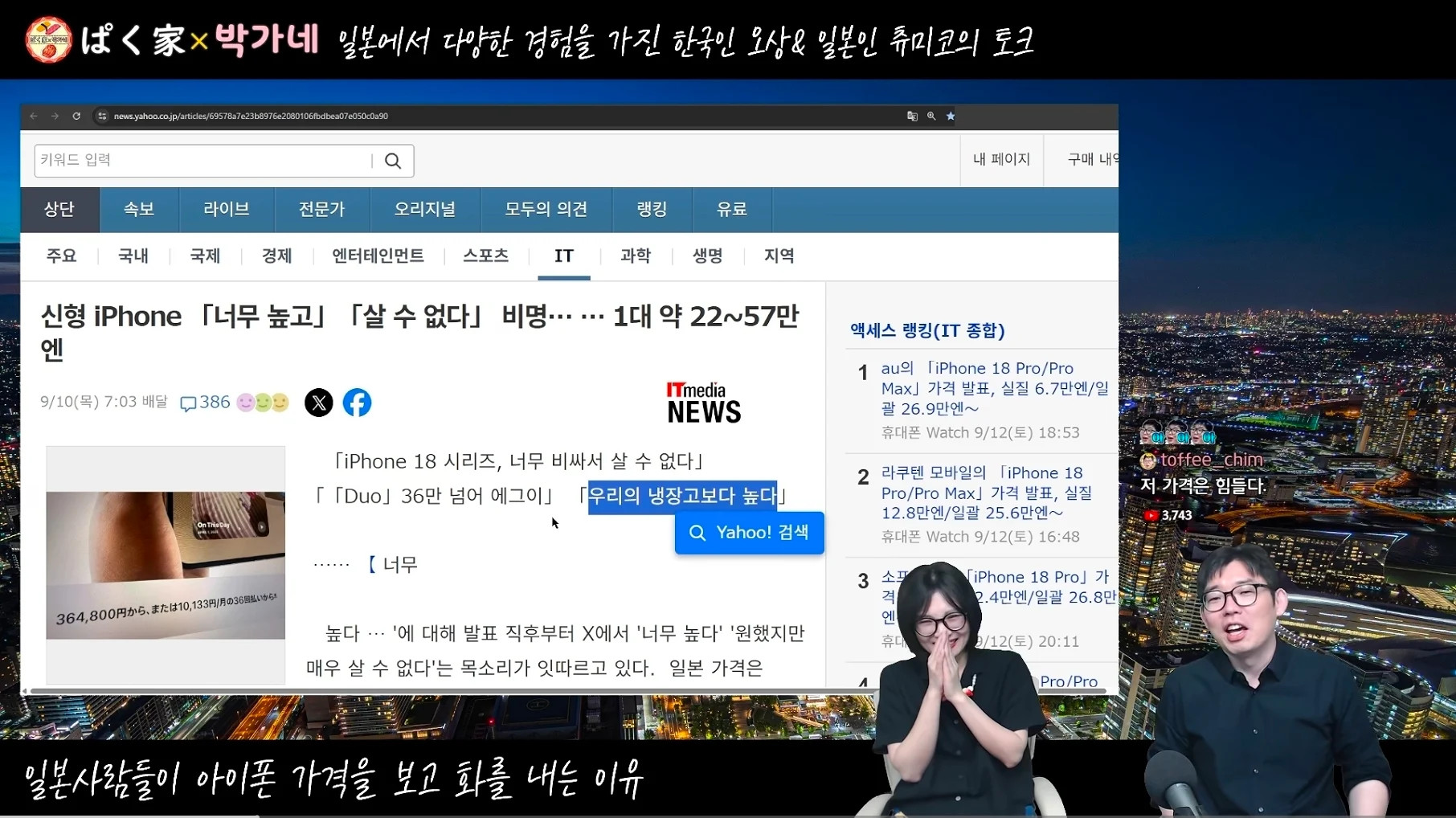
Task: Click the browser forward arrow
Action: coord(55,117)
